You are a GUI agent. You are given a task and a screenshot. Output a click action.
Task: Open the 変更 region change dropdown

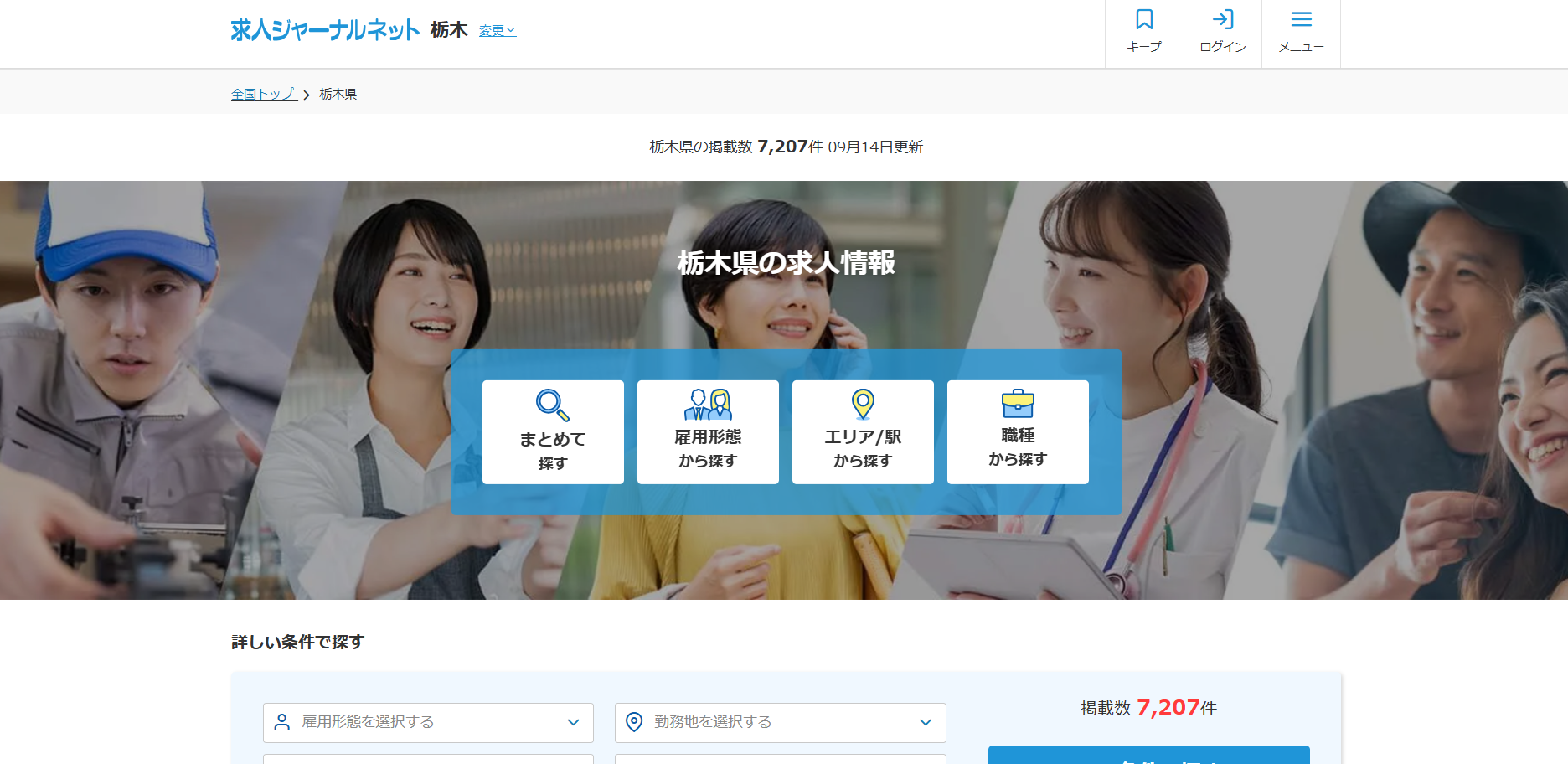(497, 31)
